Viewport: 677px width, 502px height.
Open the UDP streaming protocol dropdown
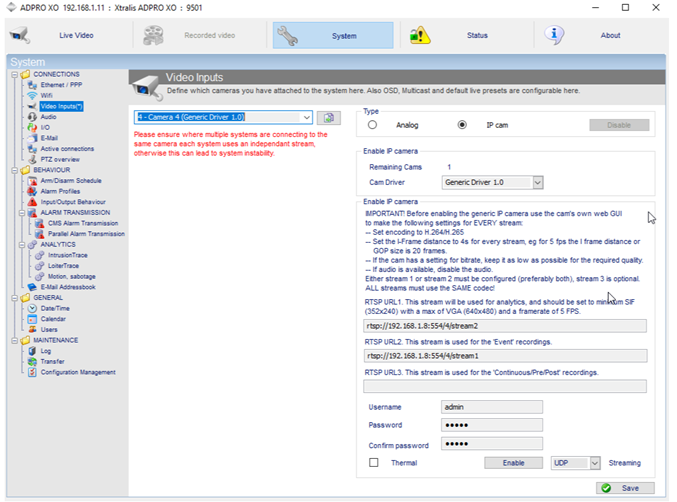(595, 463)
